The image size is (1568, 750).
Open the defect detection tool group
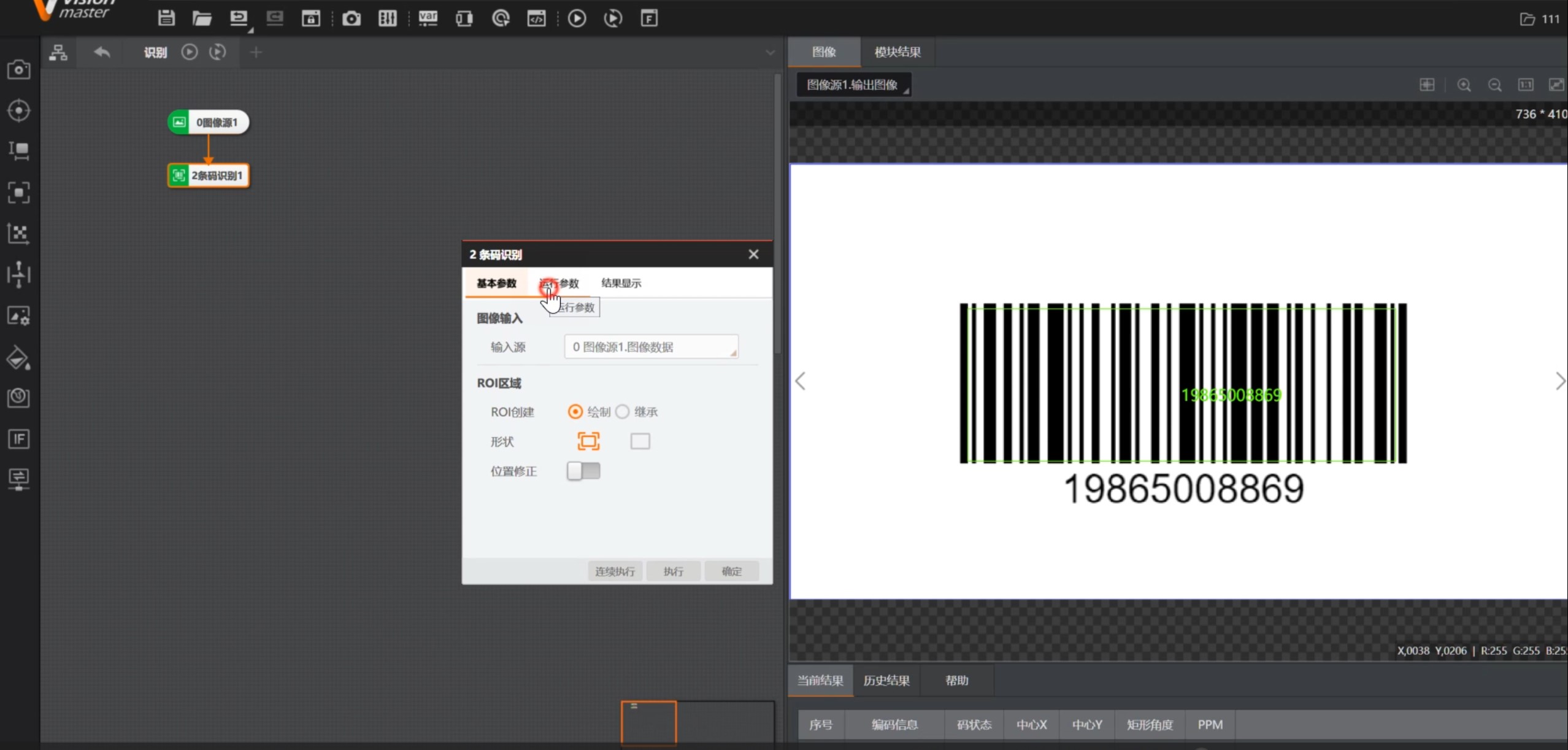point(19,398)
